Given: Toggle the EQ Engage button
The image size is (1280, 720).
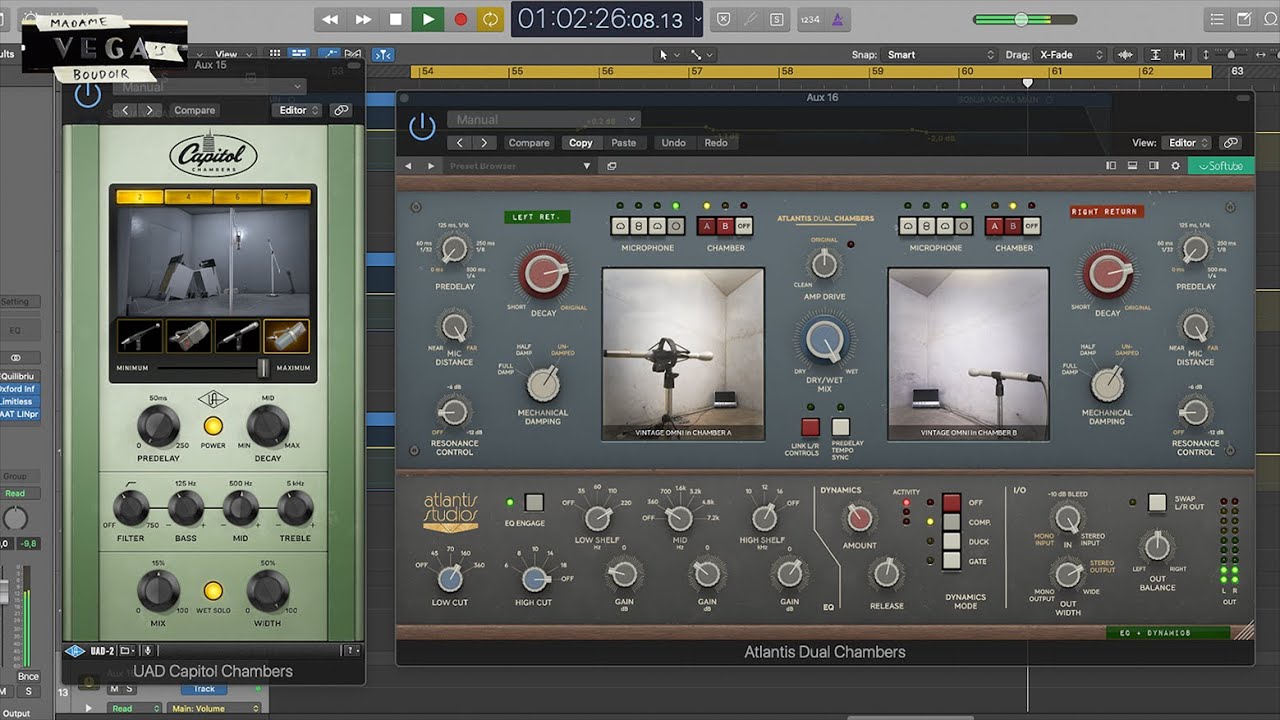Looking at the screenshot, I should [534, 502].
